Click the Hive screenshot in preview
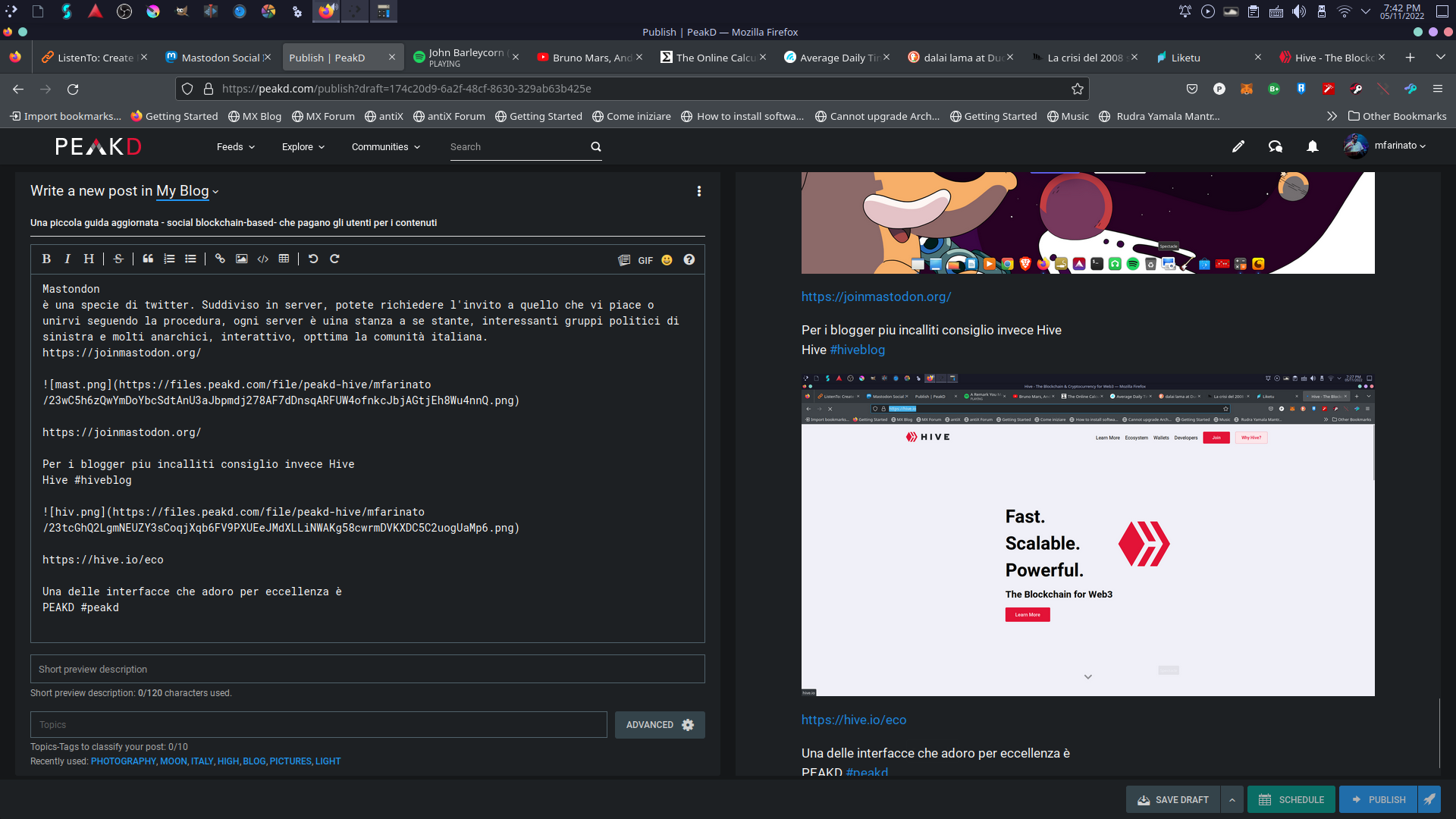The height and width of the screenshot is (819, 1456). click(x=1087, y=534)
